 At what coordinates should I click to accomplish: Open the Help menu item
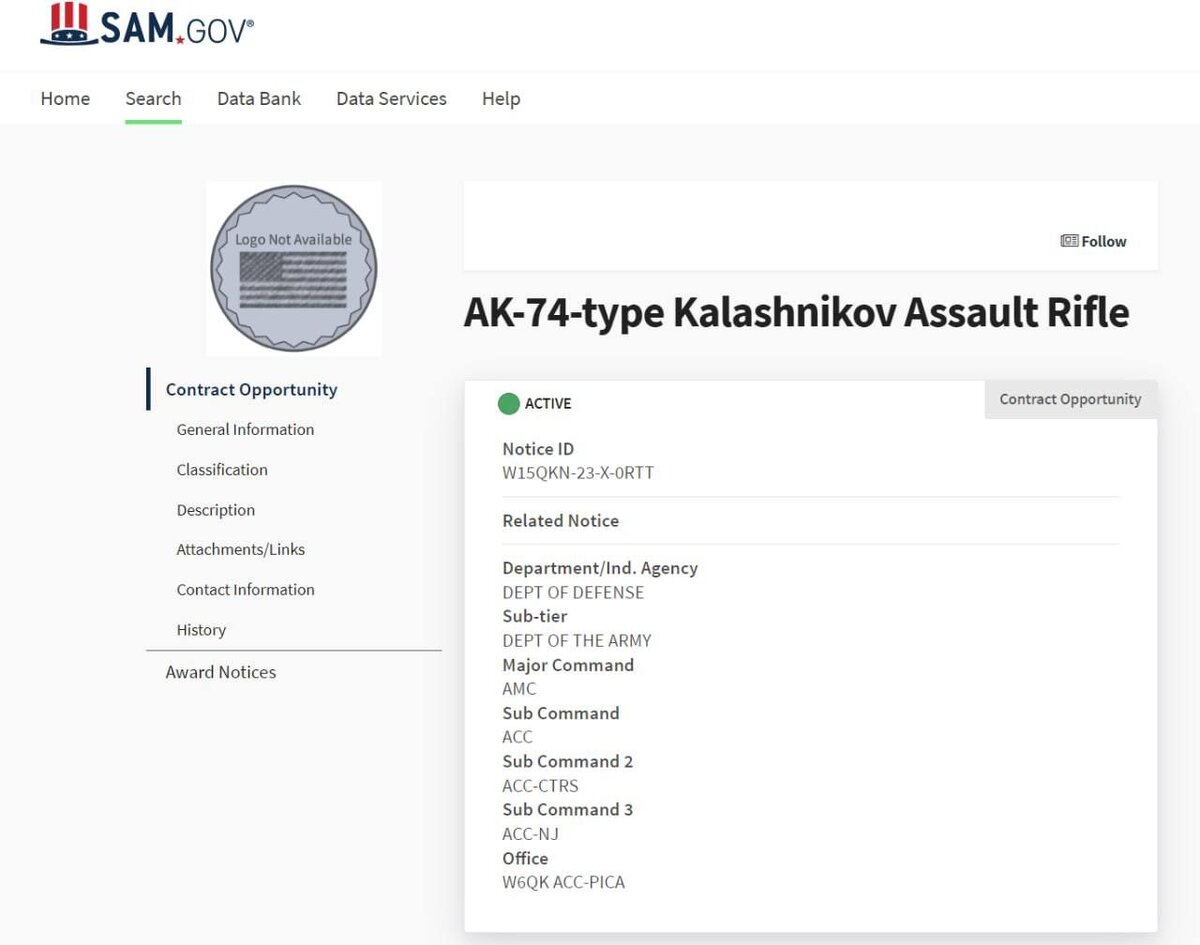501,98
